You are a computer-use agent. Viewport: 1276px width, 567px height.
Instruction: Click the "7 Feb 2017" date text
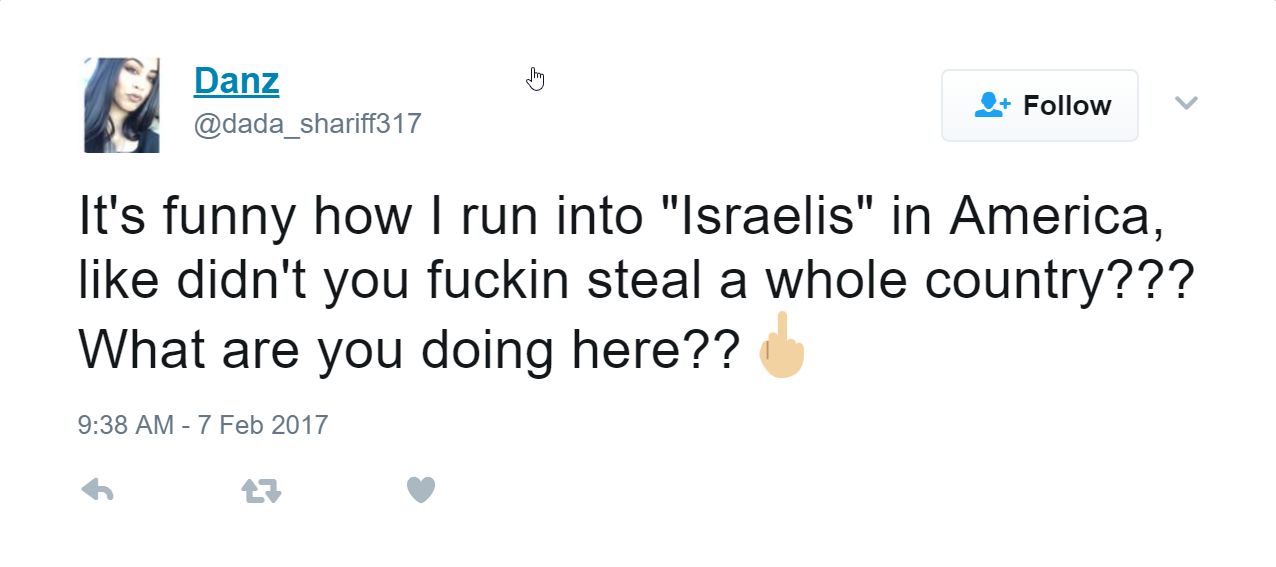(263, 425)
